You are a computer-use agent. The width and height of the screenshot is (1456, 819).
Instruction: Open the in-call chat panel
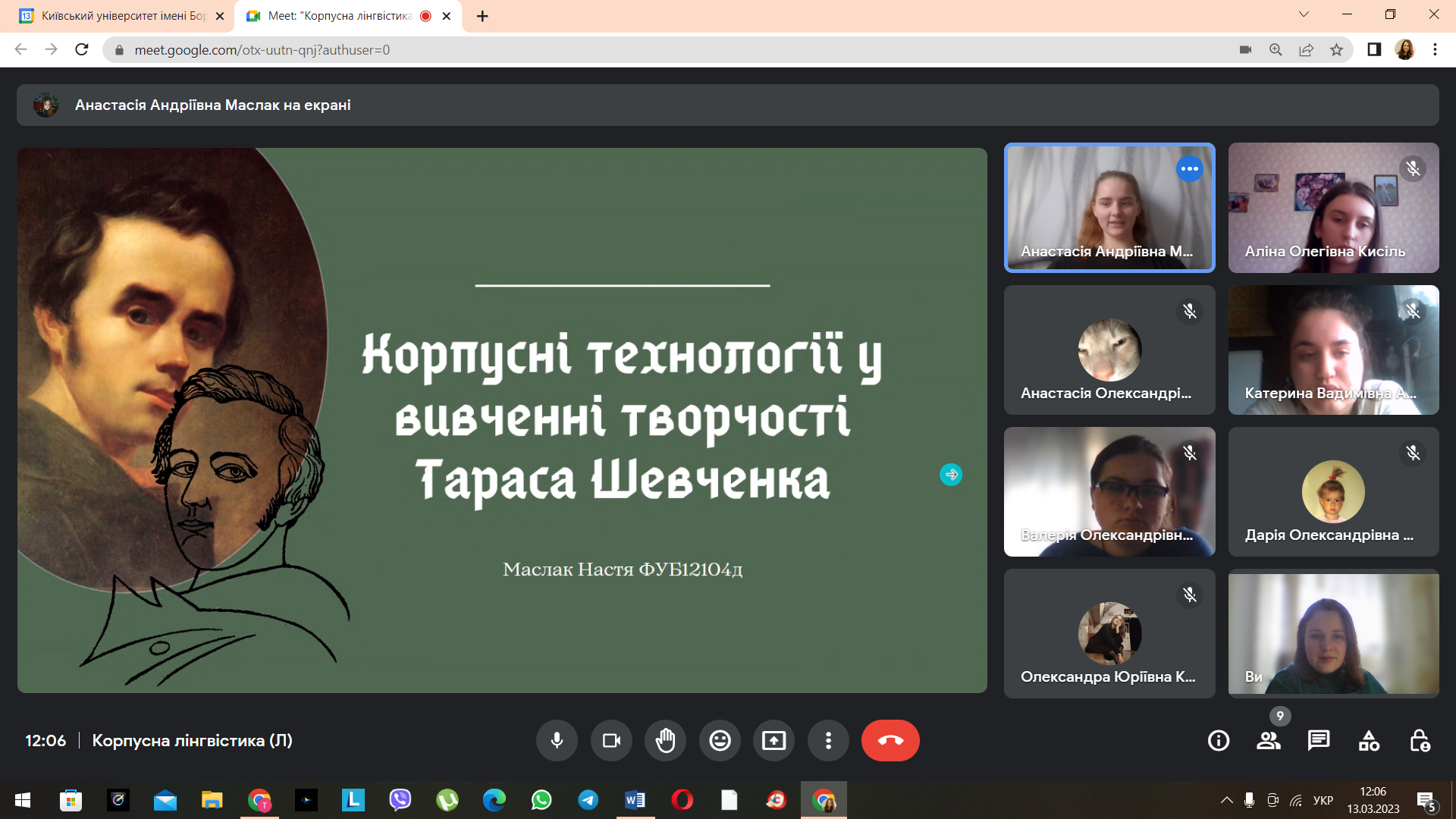[1319, 741]
